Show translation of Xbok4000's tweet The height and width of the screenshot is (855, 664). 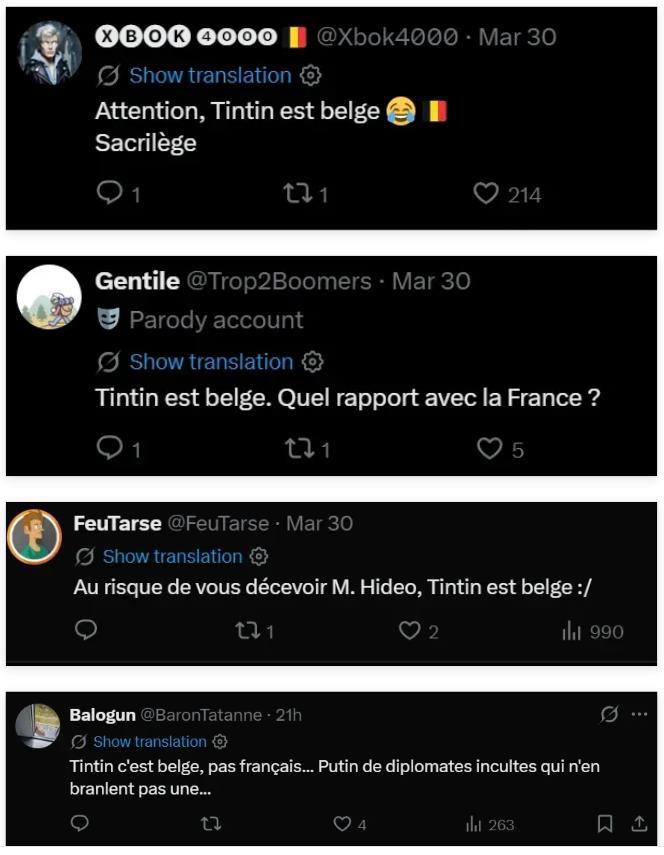tap(210, 76)
